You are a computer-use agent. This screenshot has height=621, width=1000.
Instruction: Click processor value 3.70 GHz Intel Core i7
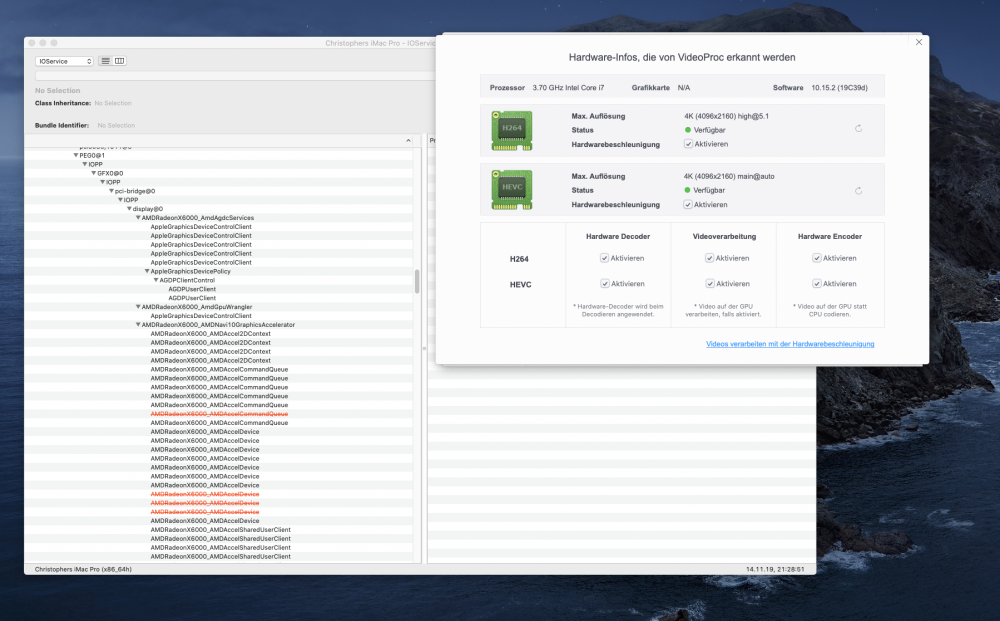point(568,88)
